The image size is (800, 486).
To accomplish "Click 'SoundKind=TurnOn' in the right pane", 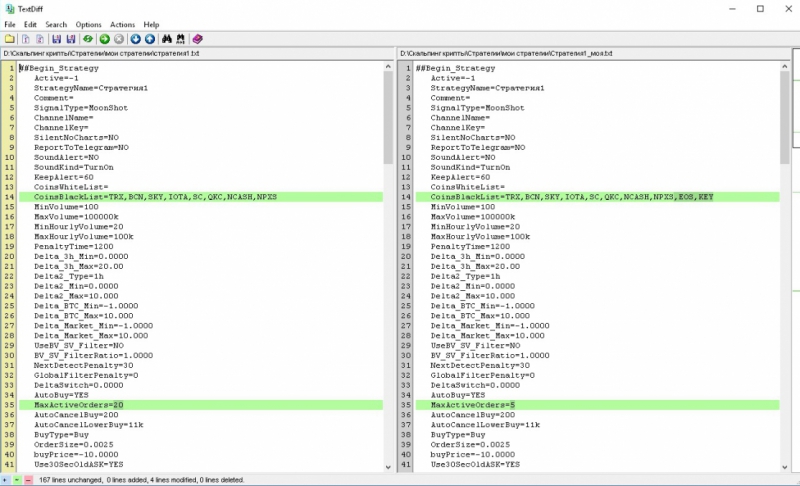I will coord(470,167).
